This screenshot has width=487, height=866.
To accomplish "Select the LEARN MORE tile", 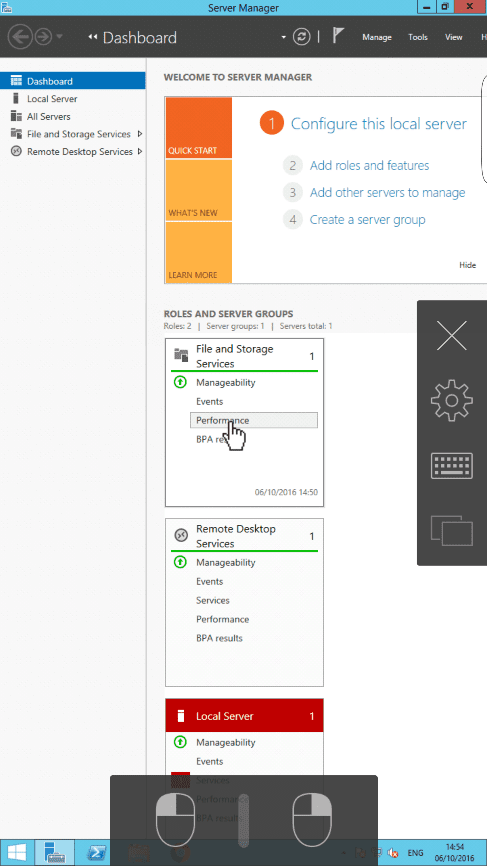I will (x=199, y=252).
